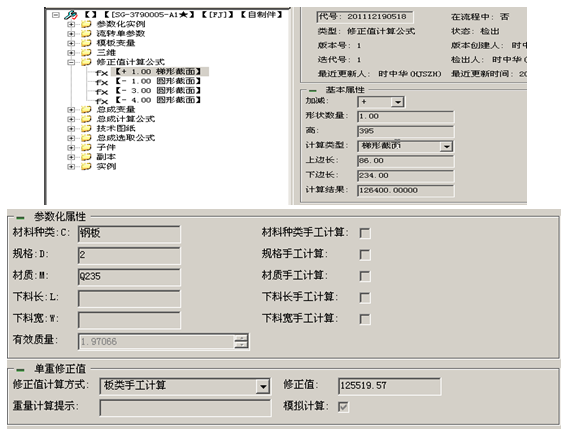Click the 技术图纸 folder icon
The width and height of the screenshot is (561, 429).
[86, 128]
